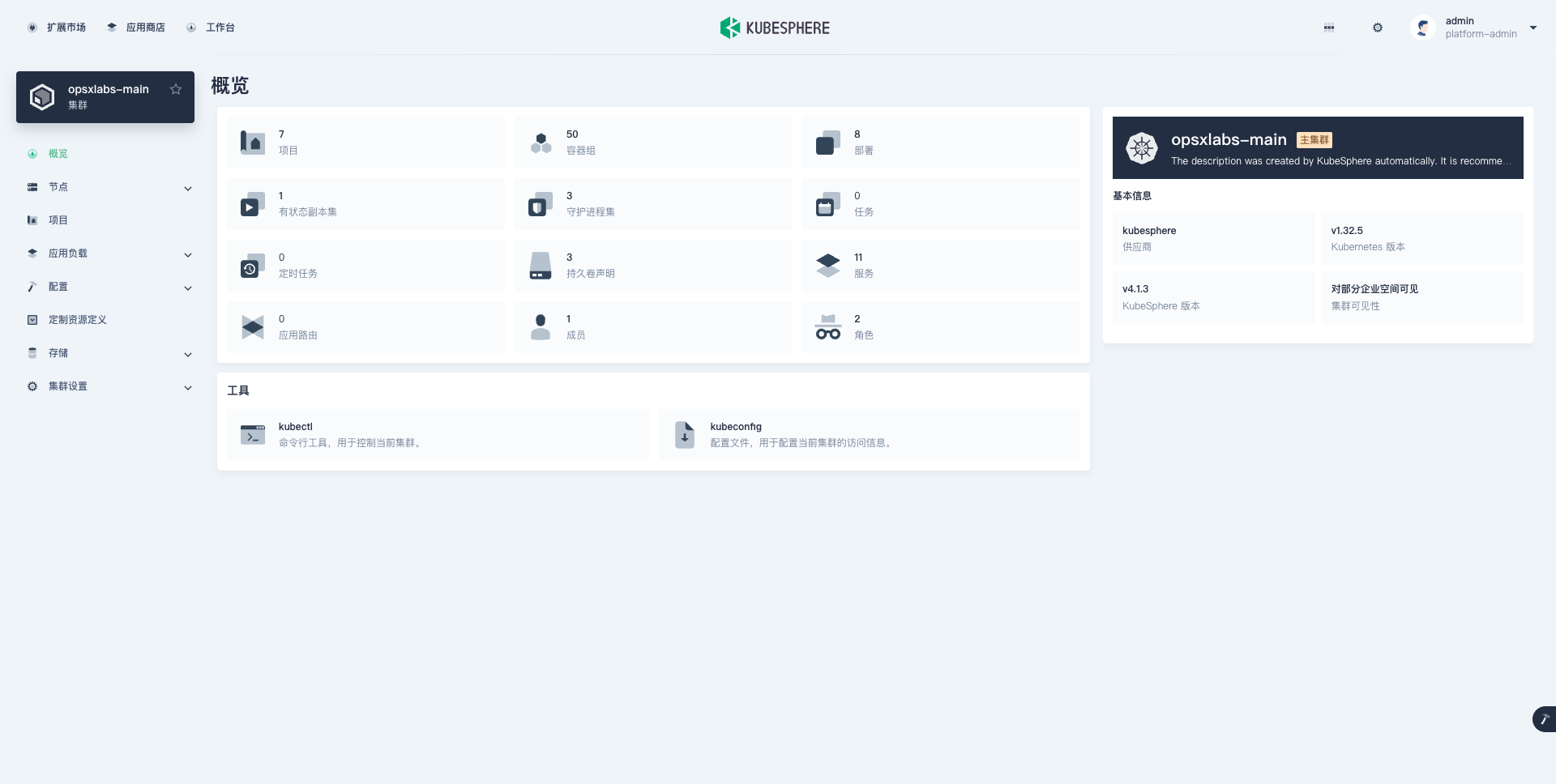The image size is (1556, 784).
Task: Open 集群设置 cluster settings item
Action: [68, 386]
